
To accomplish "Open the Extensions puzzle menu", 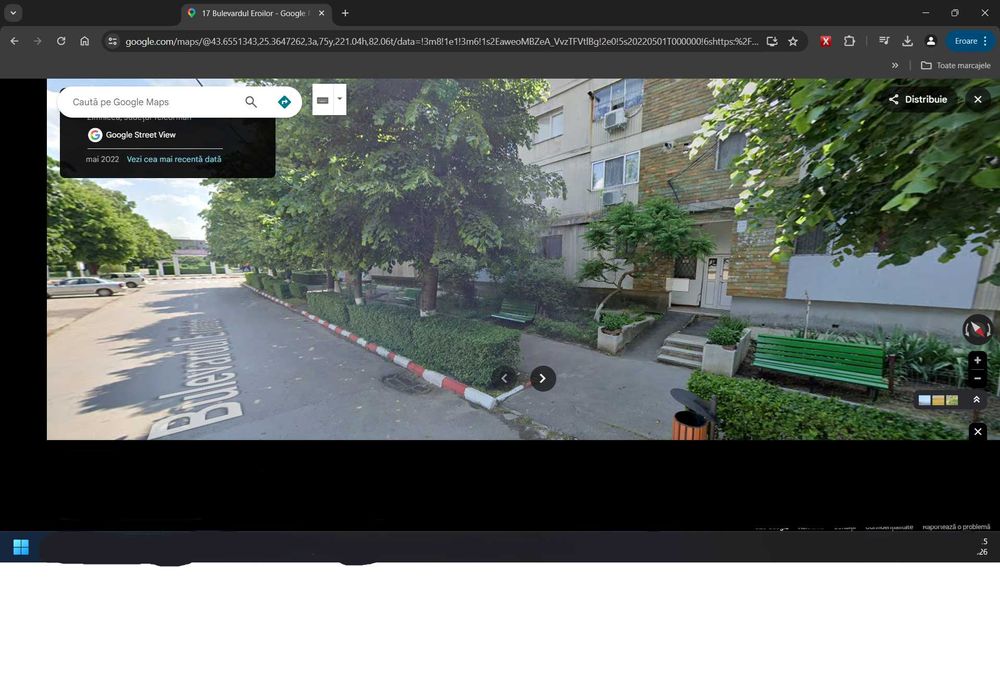I will click(x=849, y=41).
